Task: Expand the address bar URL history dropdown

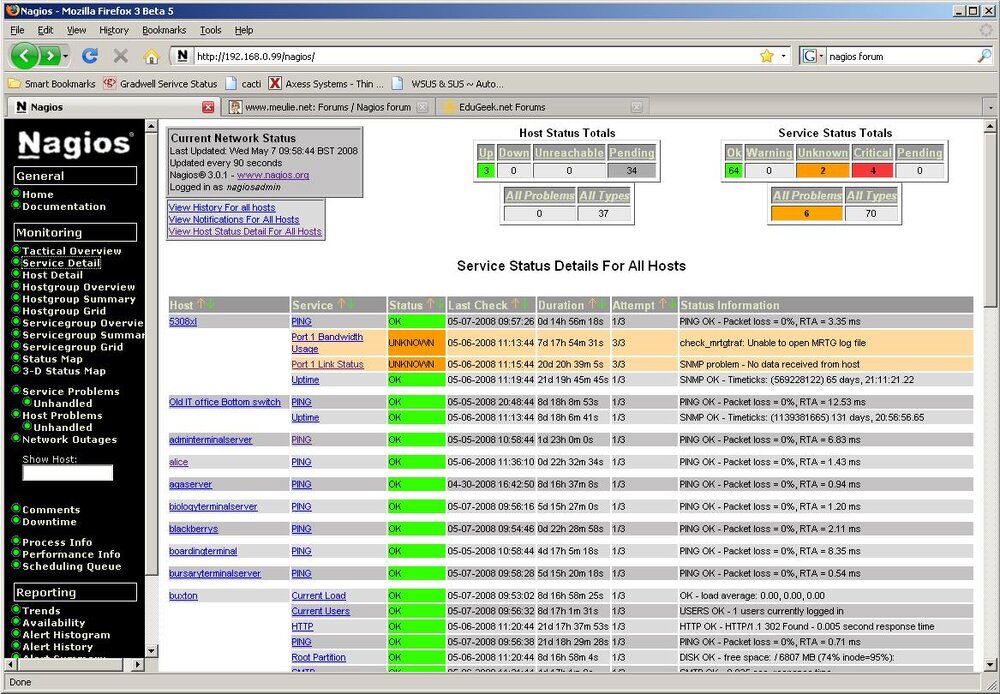Action: (784, 56)
